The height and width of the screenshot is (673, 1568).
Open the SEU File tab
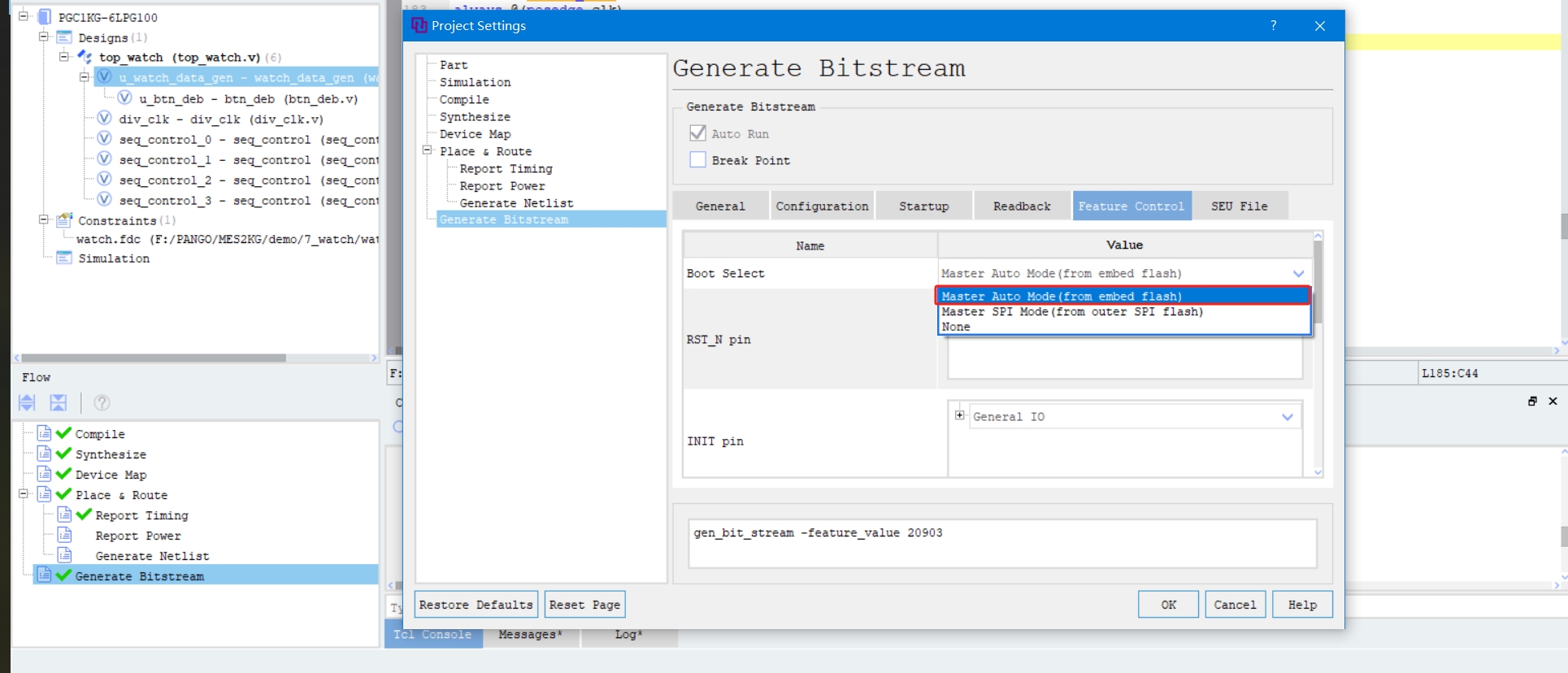[1240, 206]
